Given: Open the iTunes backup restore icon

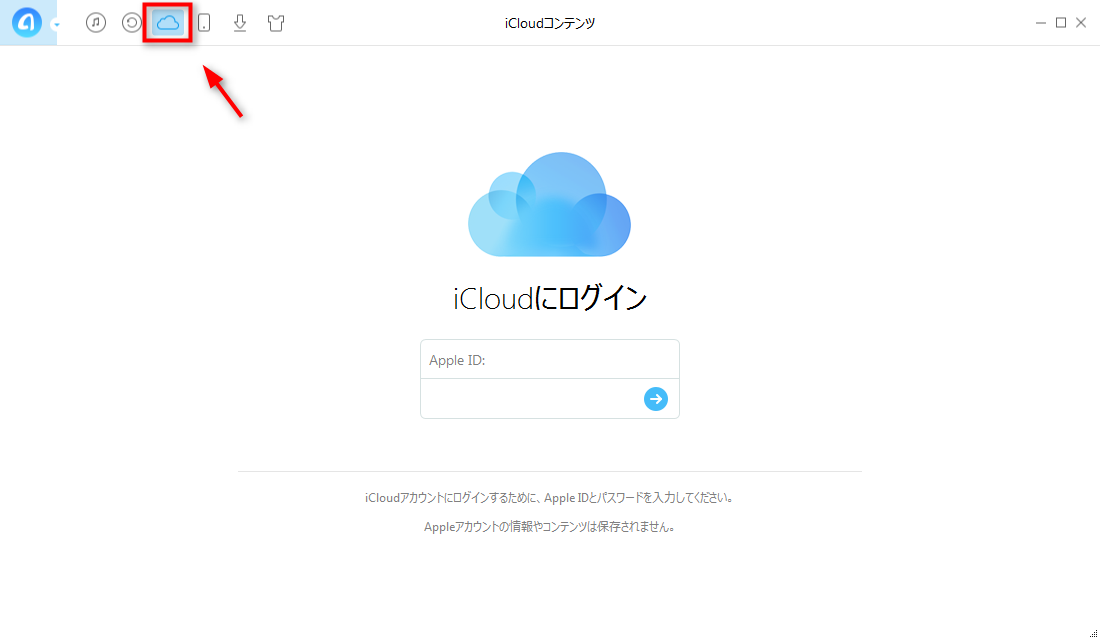Looking at the screenshot, I should click(x=131, y=22).
